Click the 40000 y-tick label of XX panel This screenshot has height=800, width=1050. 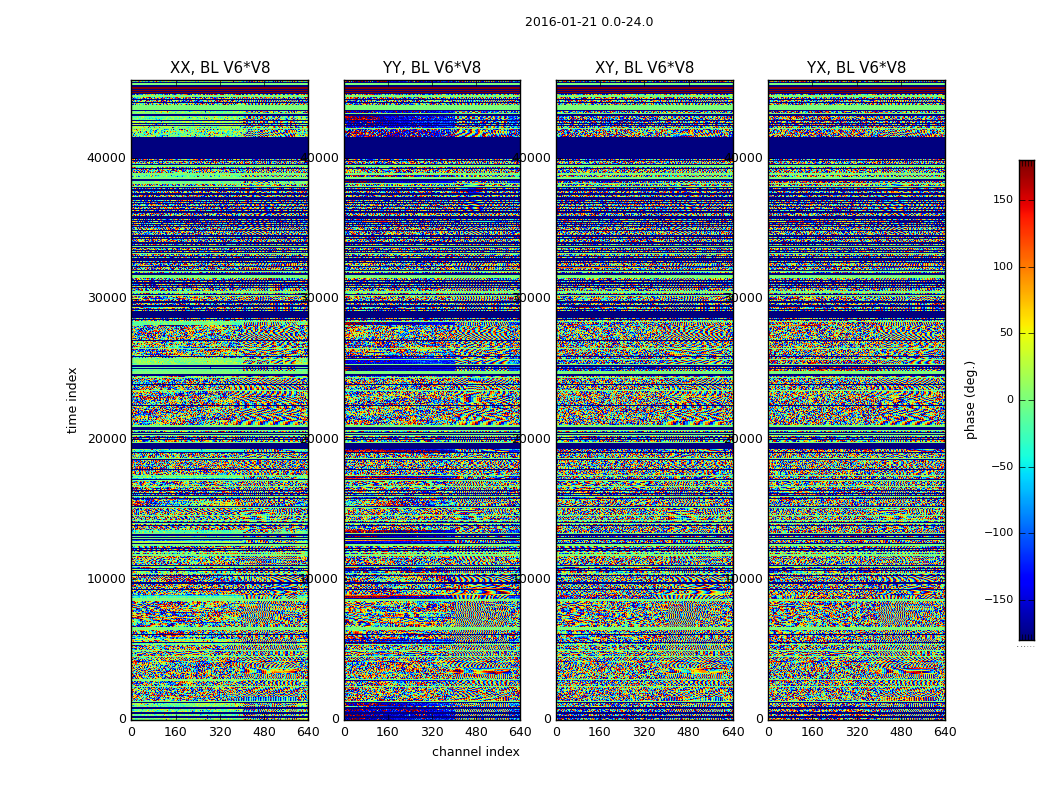pos(106,158)
